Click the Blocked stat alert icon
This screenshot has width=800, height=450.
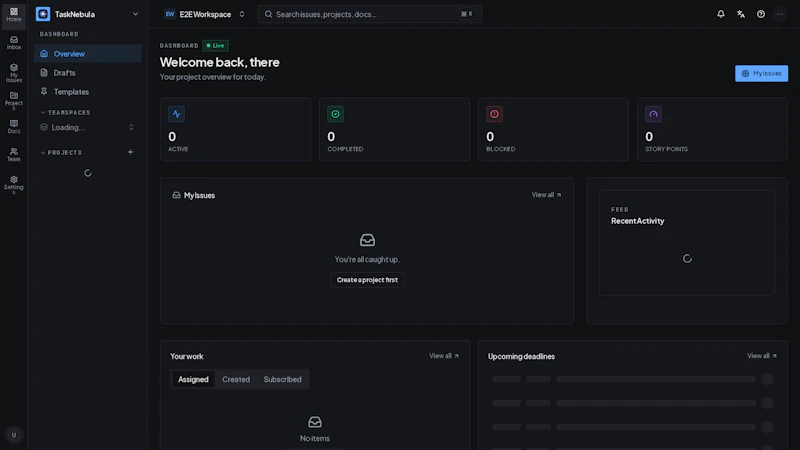[x=494, y=114]
